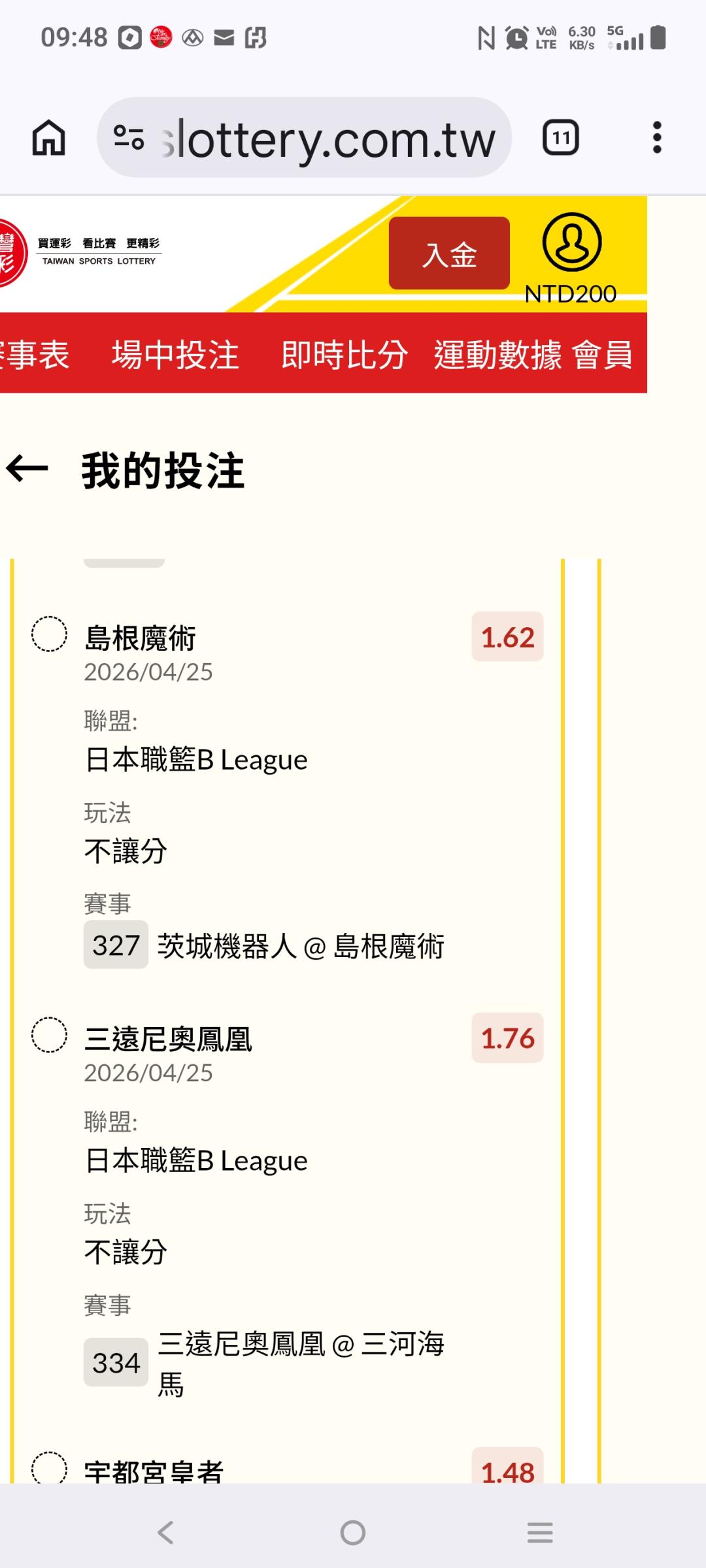706x1568 pixels.
Task: Switch to the 場中投注 tab
Action: click(175, 355)
